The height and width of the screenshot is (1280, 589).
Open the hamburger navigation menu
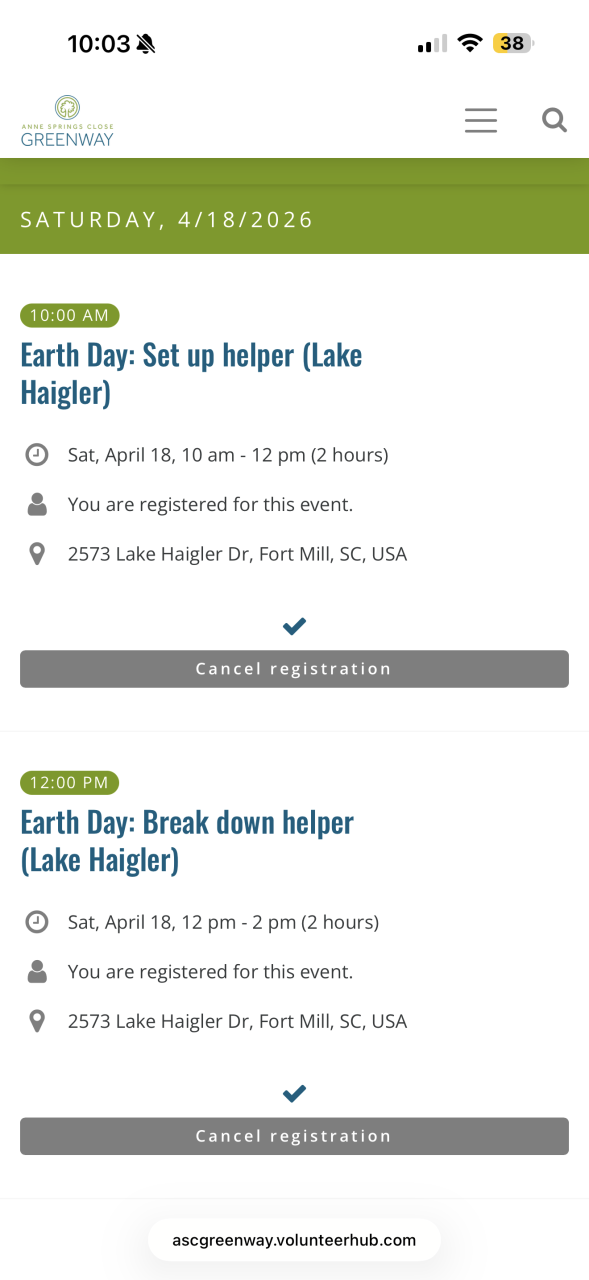tap(481, 121)
